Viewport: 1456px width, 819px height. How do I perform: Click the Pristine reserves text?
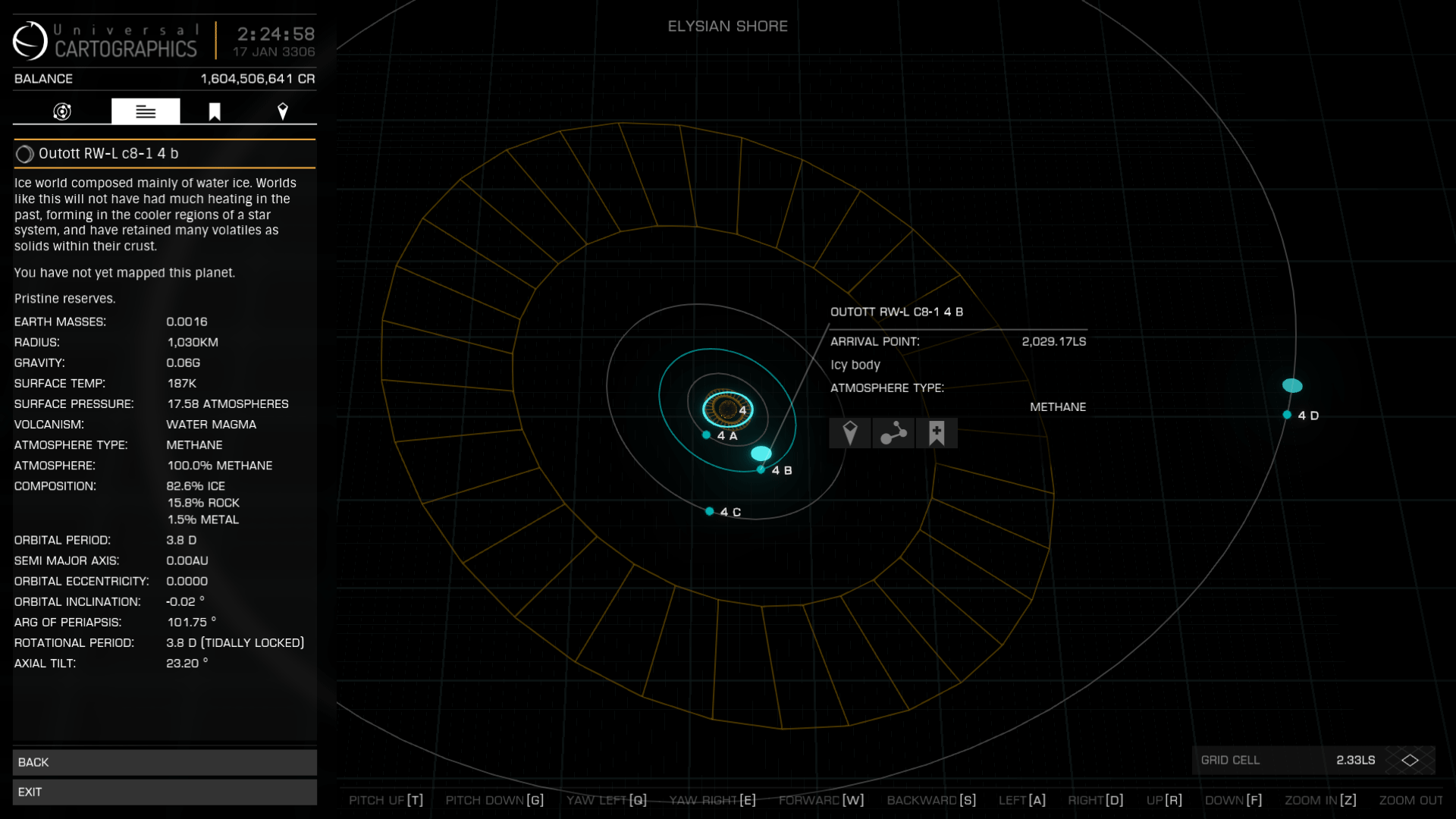(65, 299)
